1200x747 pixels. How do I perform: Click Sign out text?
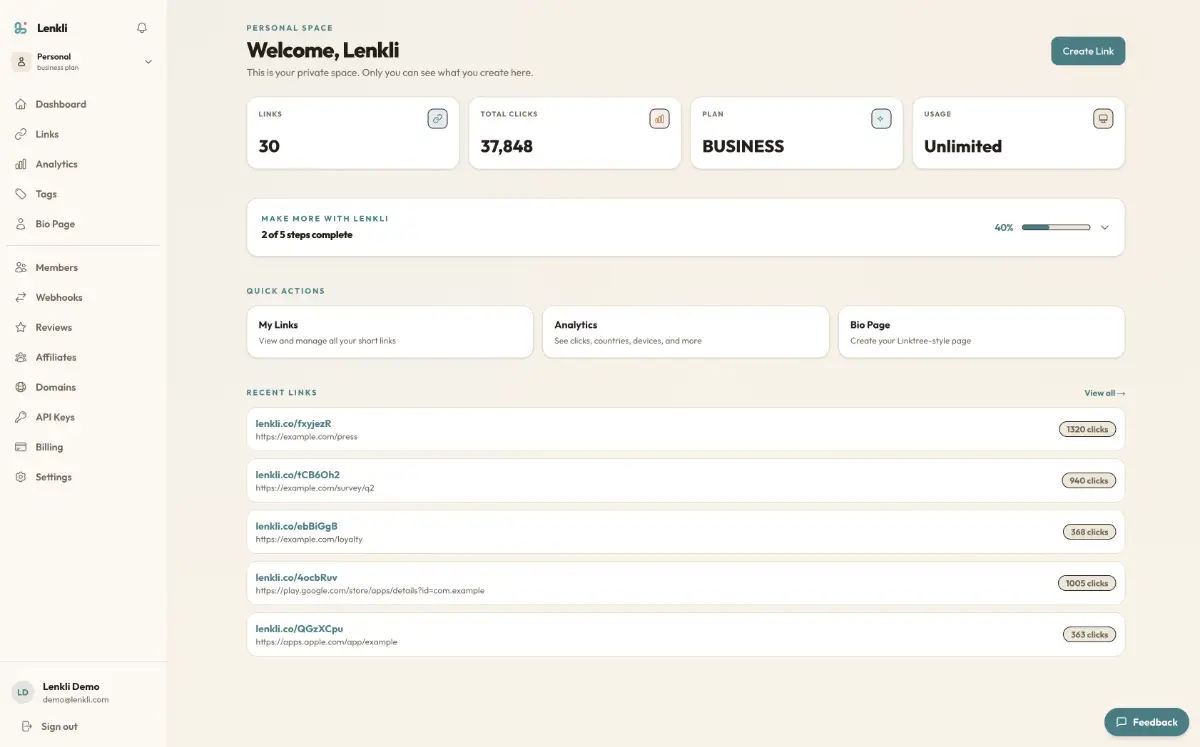[59, 726]
